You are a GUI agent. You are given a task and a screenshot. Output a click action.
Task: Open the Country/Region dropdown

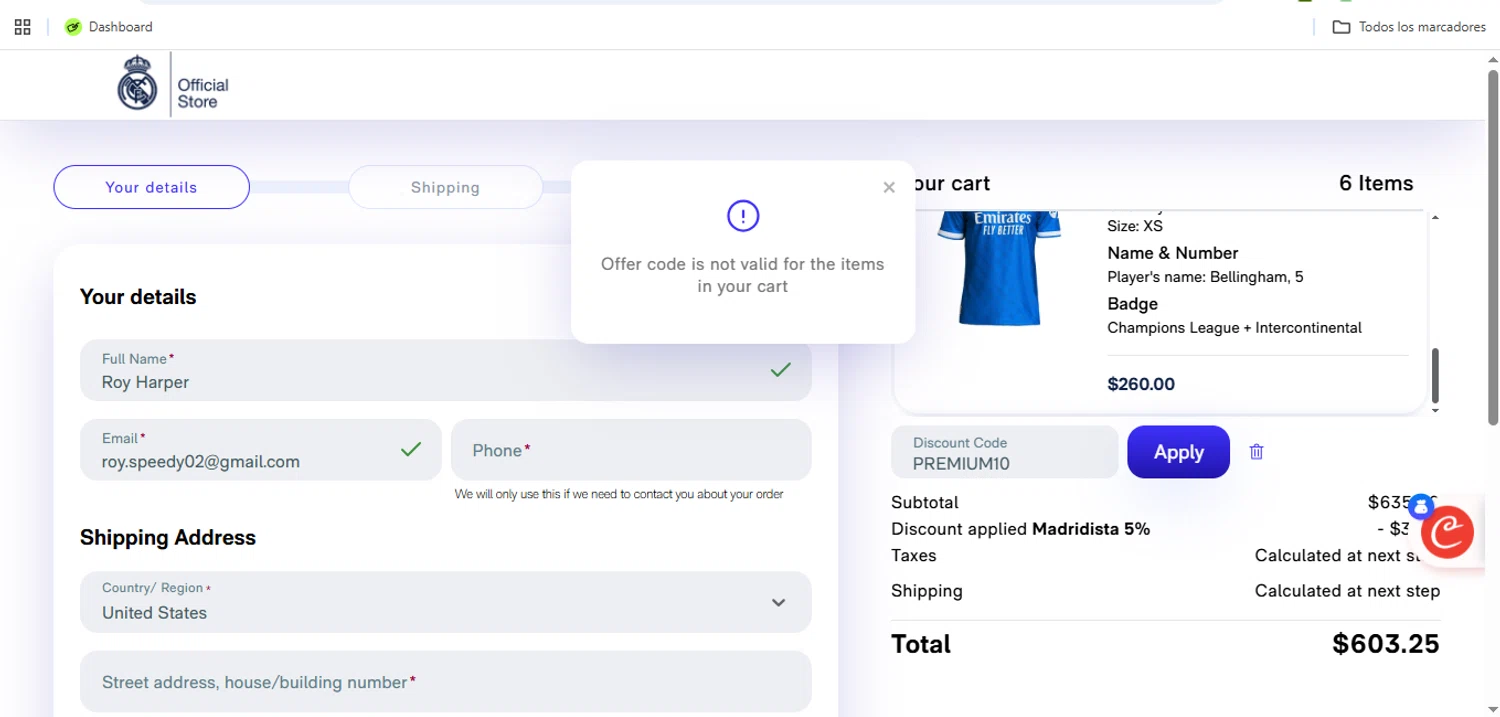pyautogui.click(x=446, y=602)
